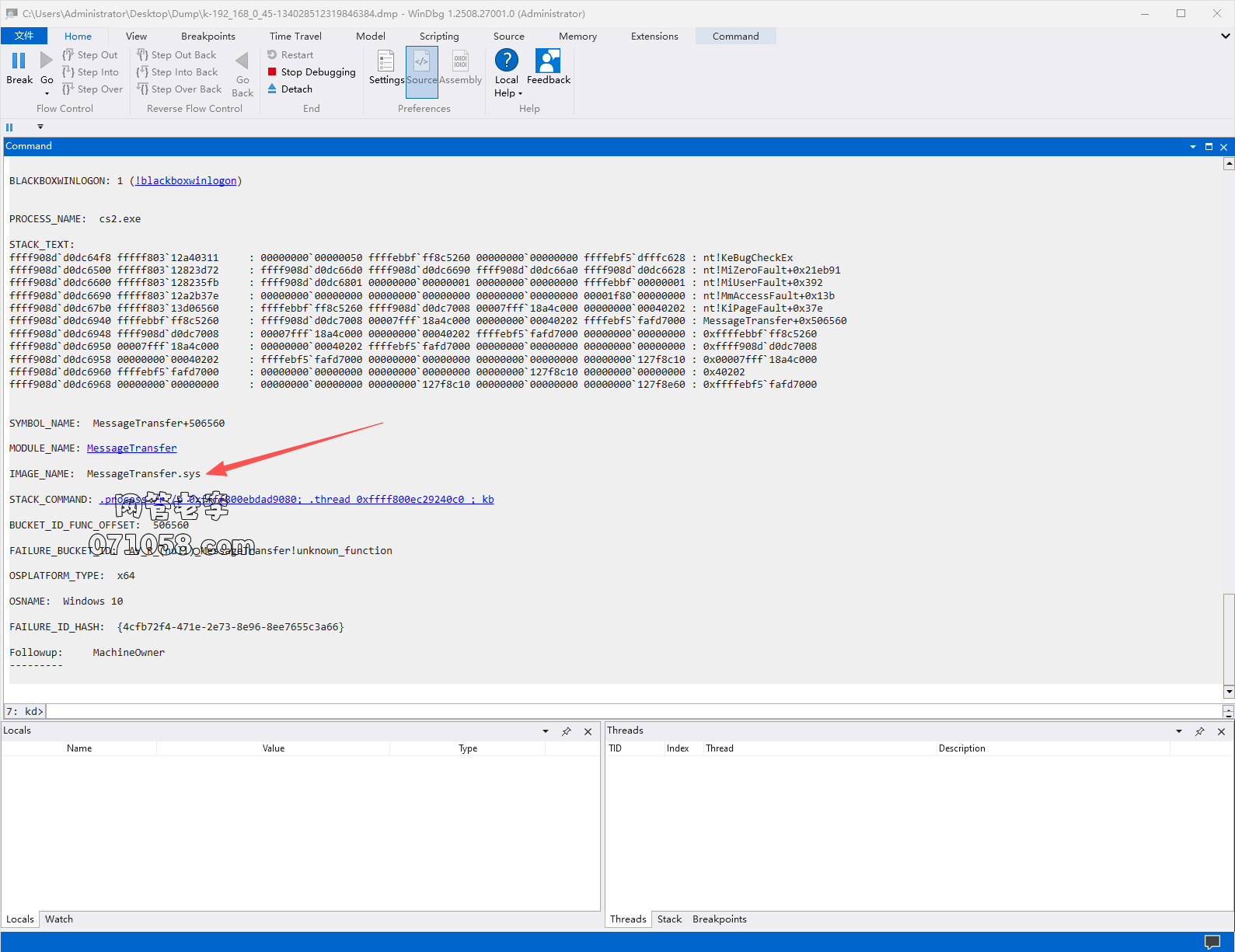Click Stop Debugging button
The width and height of the screenshot is (1235, 952).
click(312, 72)
